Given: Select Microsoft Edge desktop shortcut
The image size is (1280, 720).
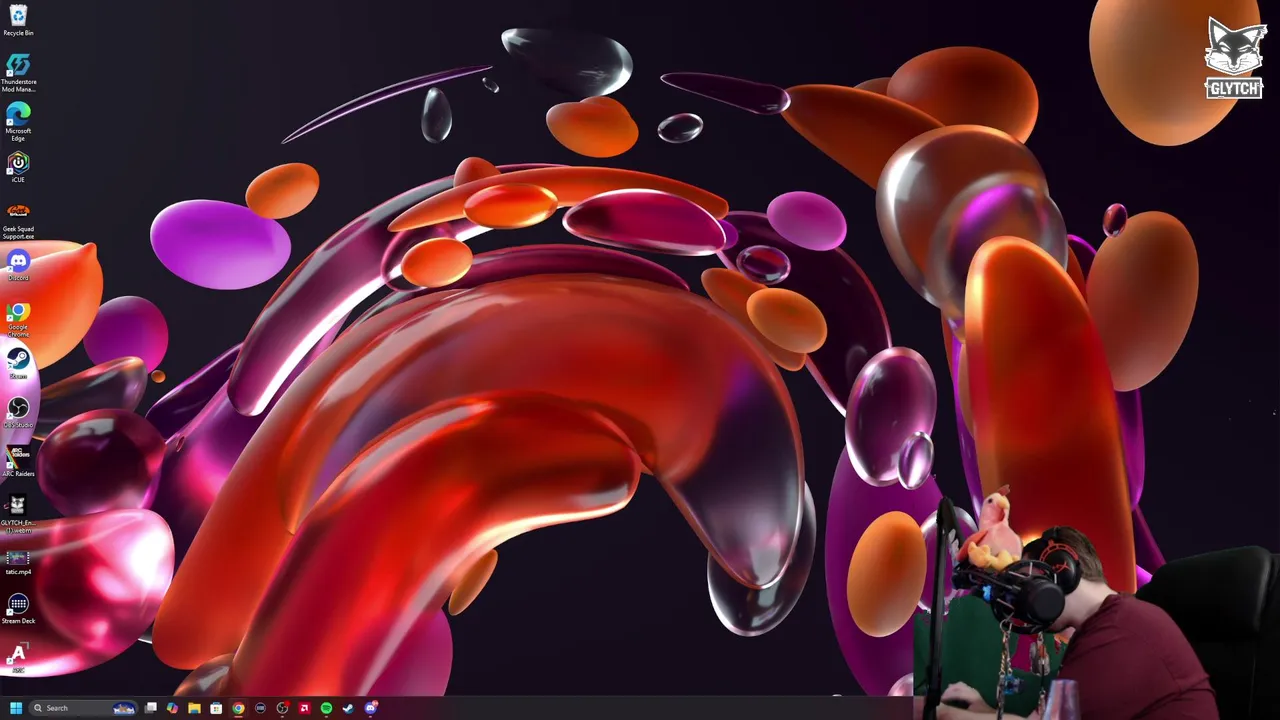Looking at the screenshot, I should [18, 121].
